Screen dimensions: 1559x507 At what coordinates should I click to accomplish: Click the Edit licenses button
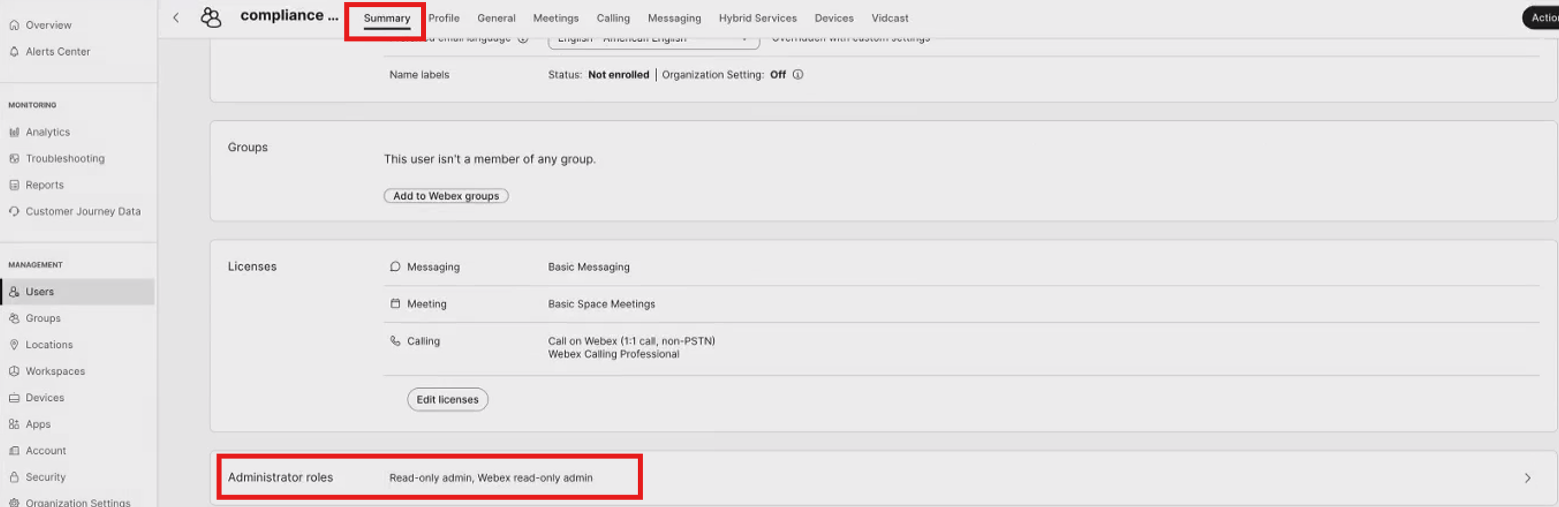click(447, 400)
